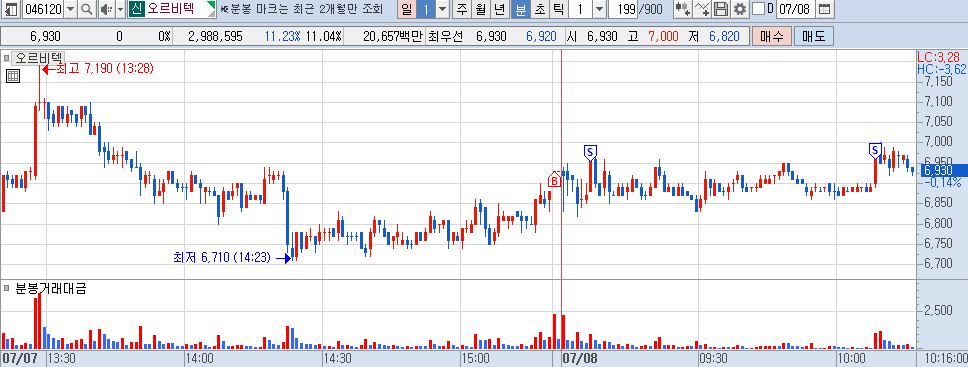Open the minute interval dropdown arrow
Screen dimensions: 968x367
pyautogui.click(x=599, y=9)
